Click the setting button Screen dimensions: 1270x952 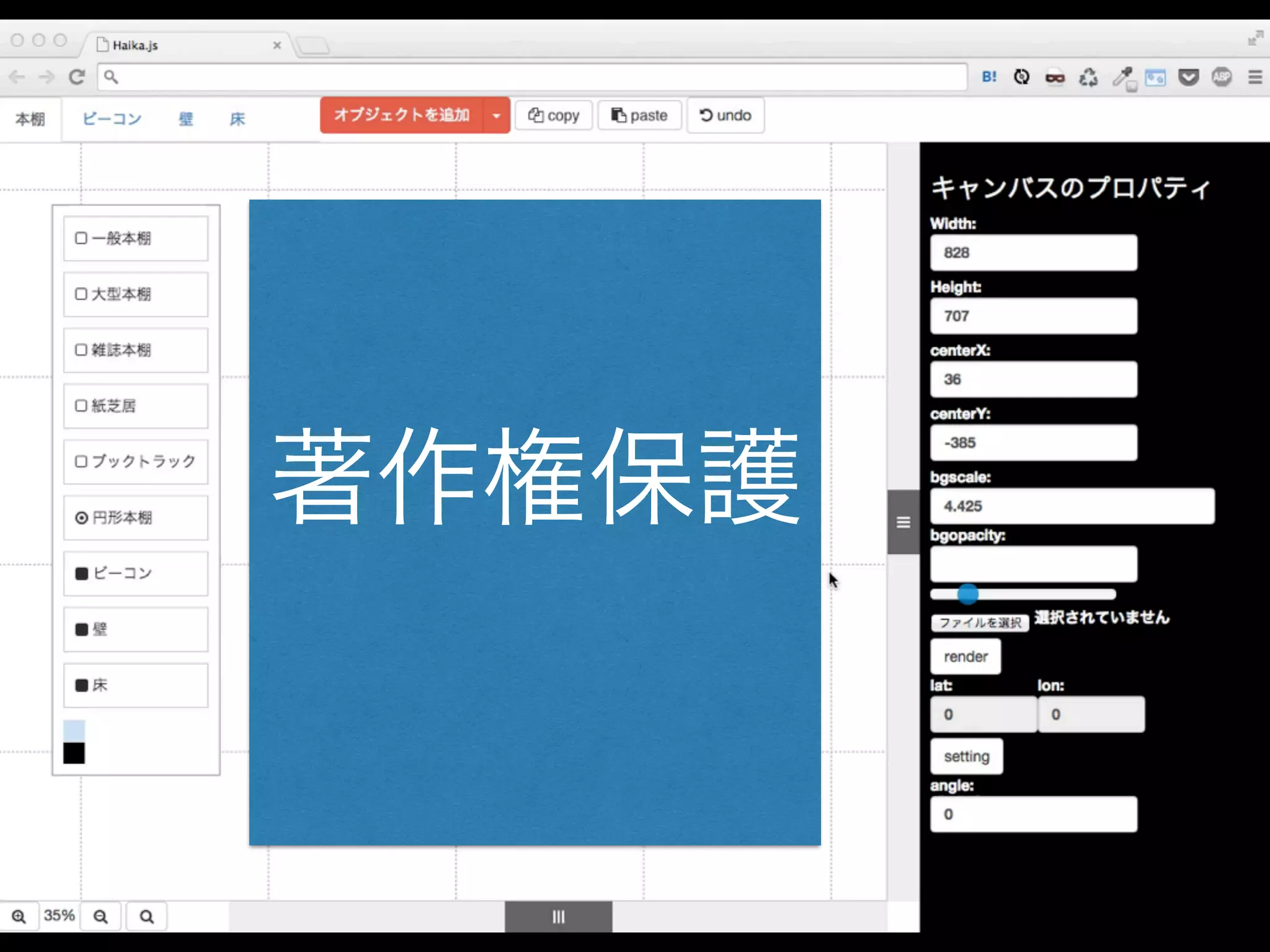tap(967, 756)
